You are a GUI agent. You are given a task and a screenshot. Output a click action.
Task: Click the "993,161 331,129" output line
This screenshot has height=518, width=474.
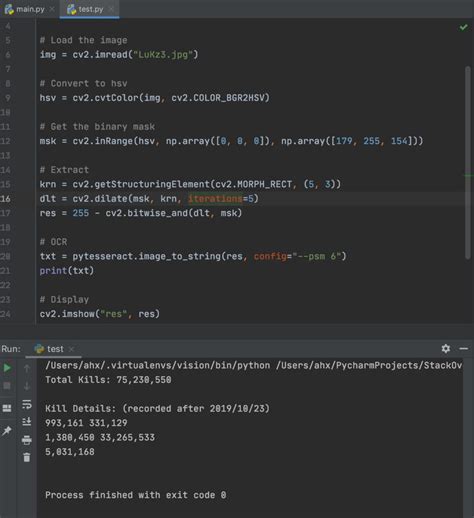pyautogui.click(x=86, y=423)
